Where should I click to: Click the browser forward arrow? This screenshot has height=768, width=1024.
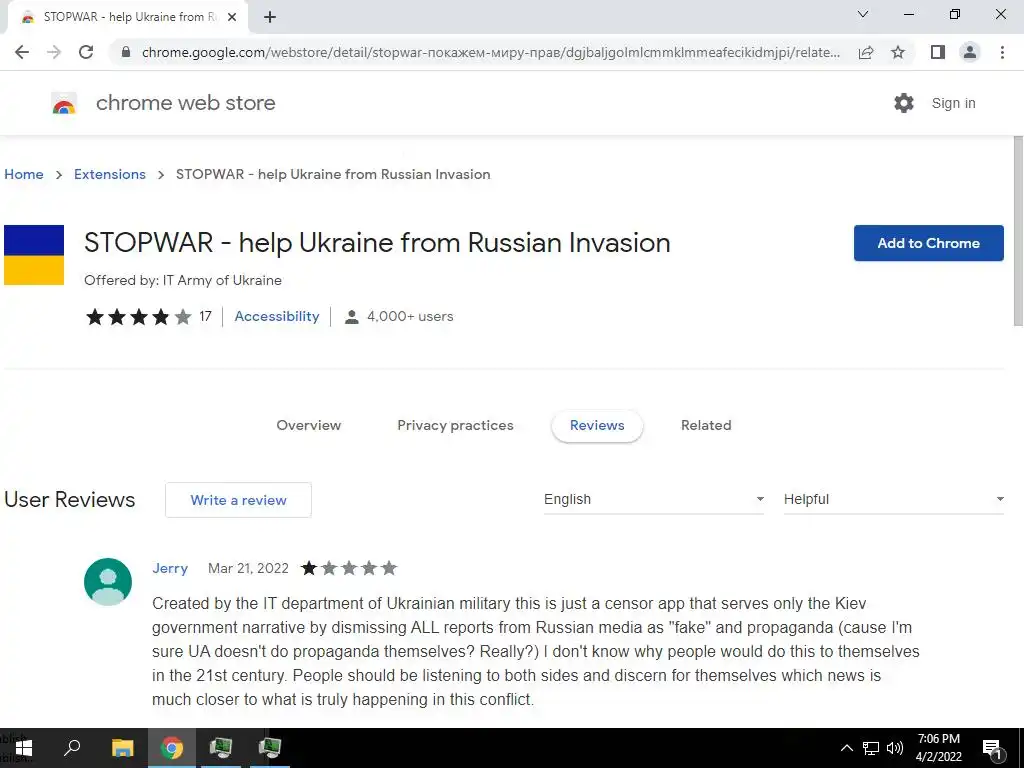point(54,52)
